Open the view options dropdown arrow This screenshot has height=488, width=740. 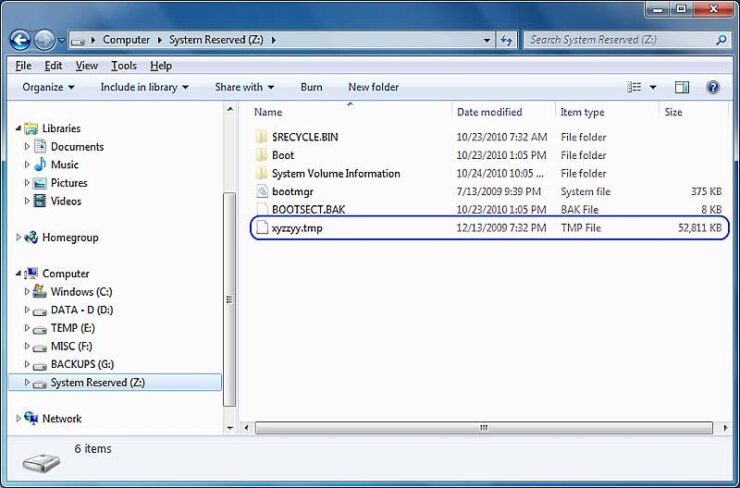coord(653,87)
